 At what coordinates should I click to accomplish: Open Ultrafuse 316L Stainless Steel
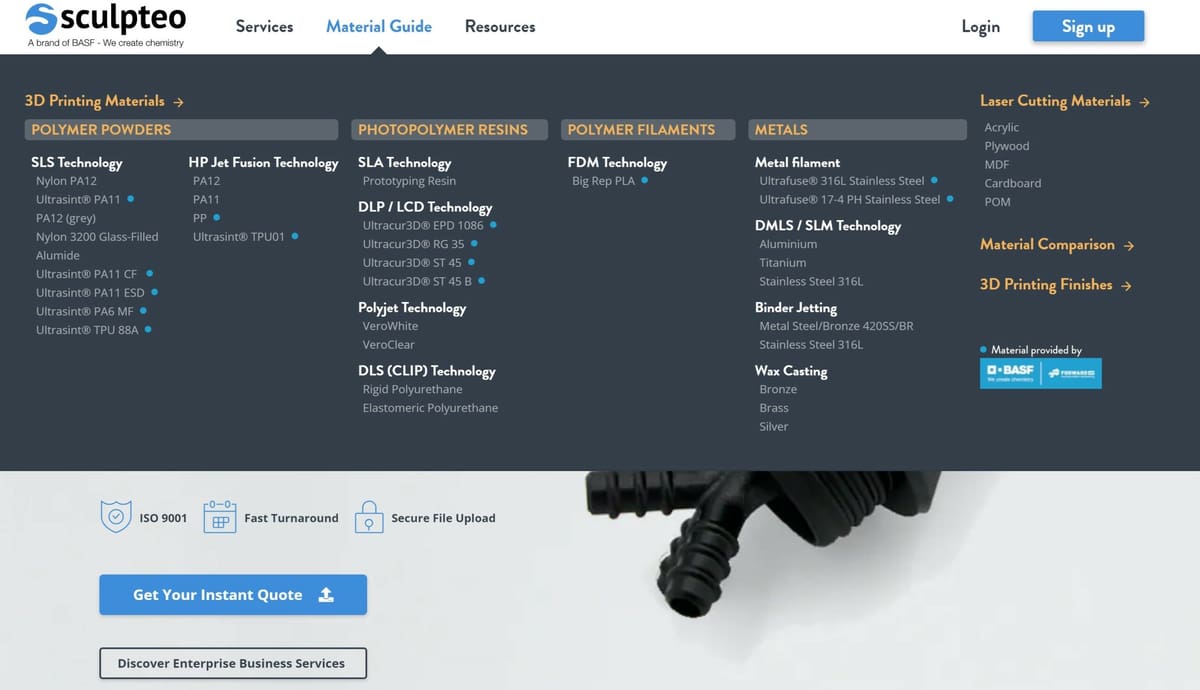pyautogui.click(x=842, y=181)
